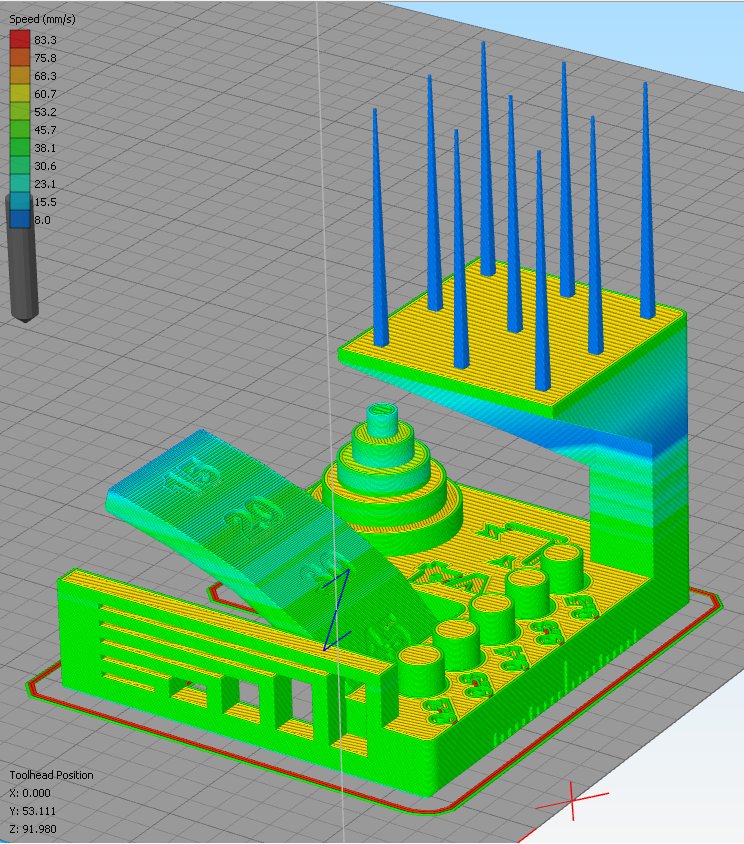Click the 60.7 yellow speed legend swatch
The width and height of the screenshot is (744, 844).
(20, 94)
